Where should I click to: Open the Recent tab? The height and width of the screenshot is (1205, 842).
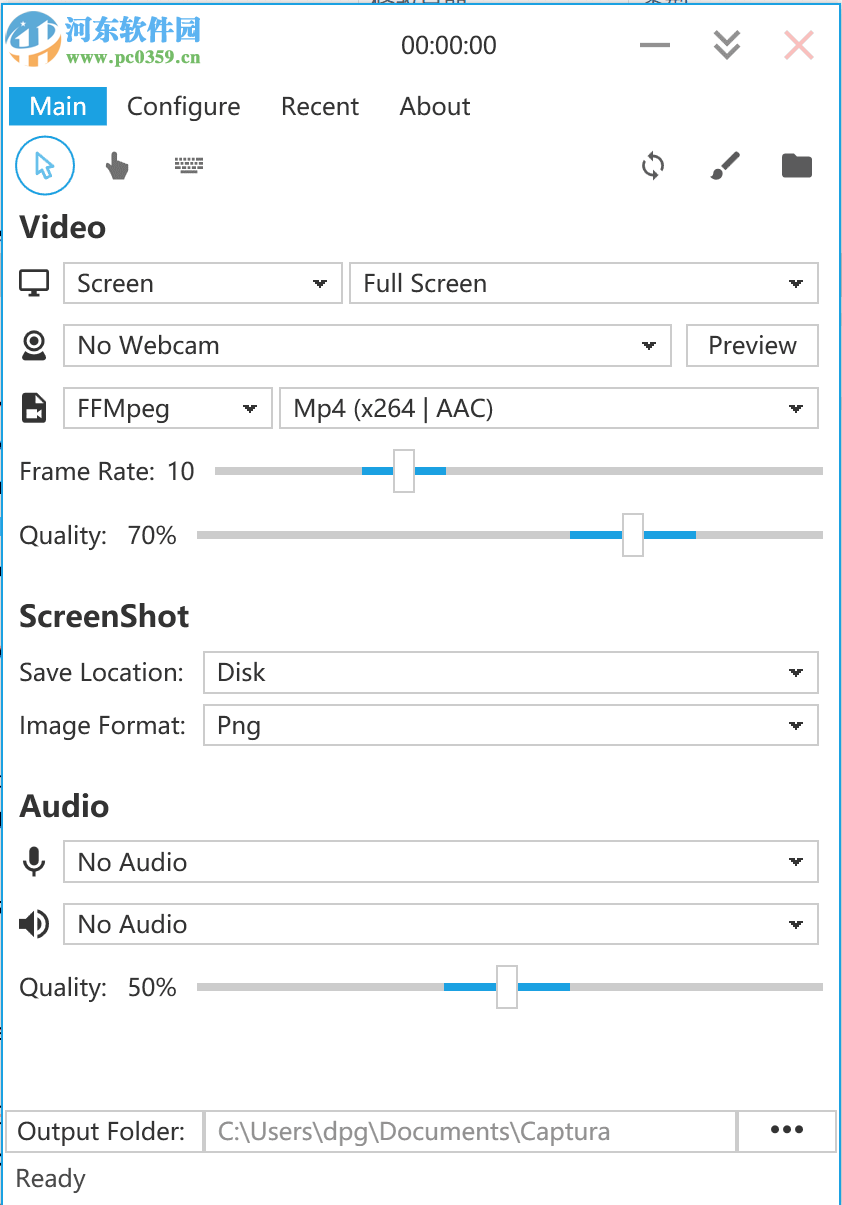point(320,107)
